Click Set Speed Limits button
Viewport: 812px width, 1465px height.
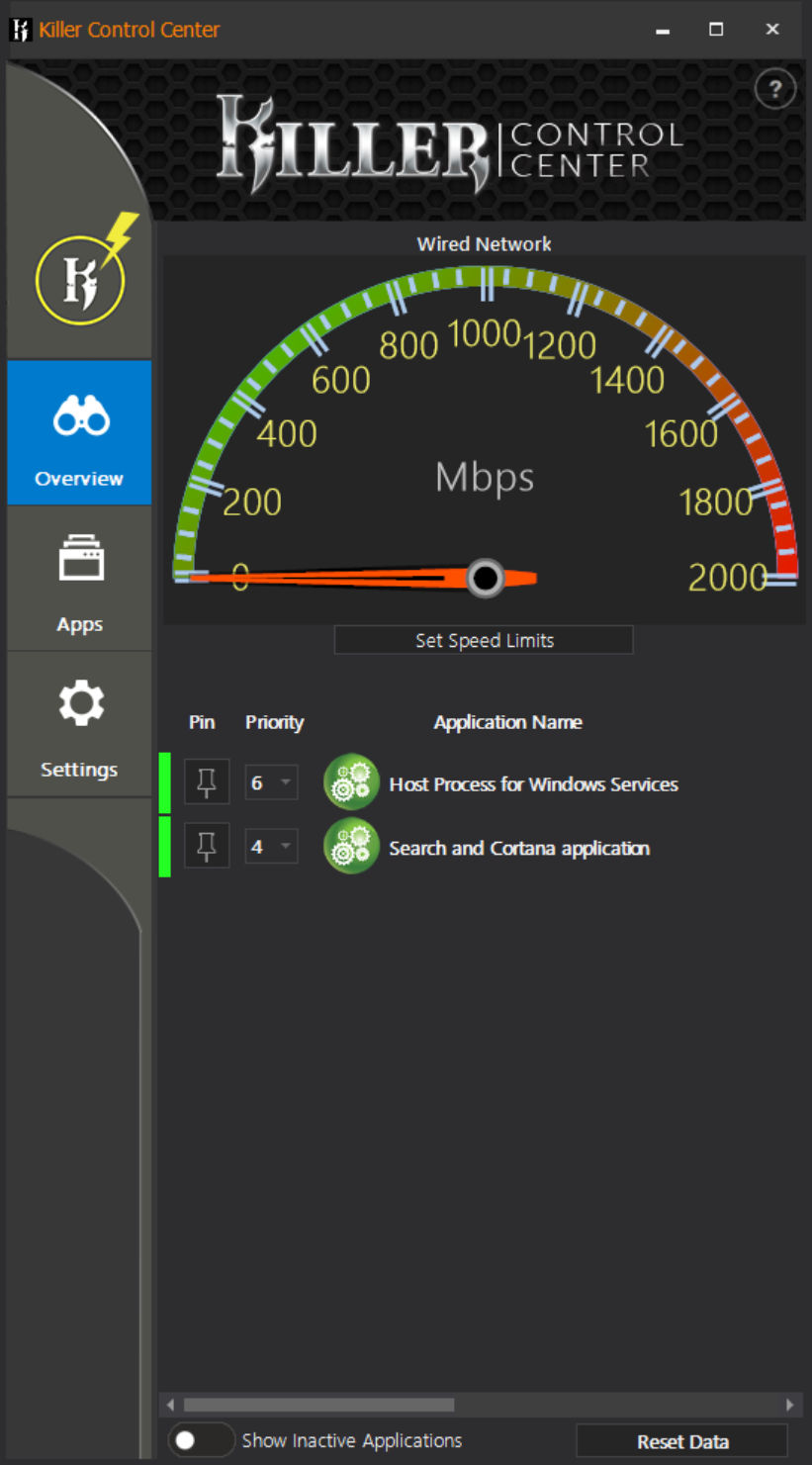click(484, 640)
